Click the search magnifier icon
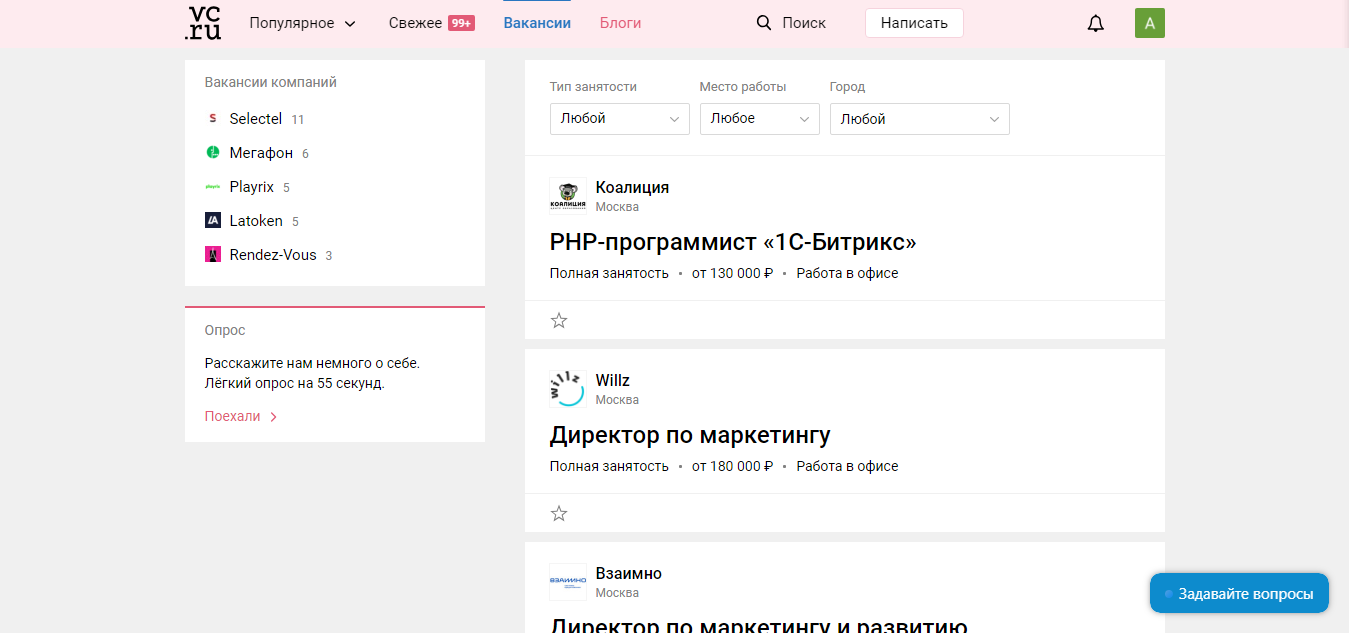 click(764, 21)
